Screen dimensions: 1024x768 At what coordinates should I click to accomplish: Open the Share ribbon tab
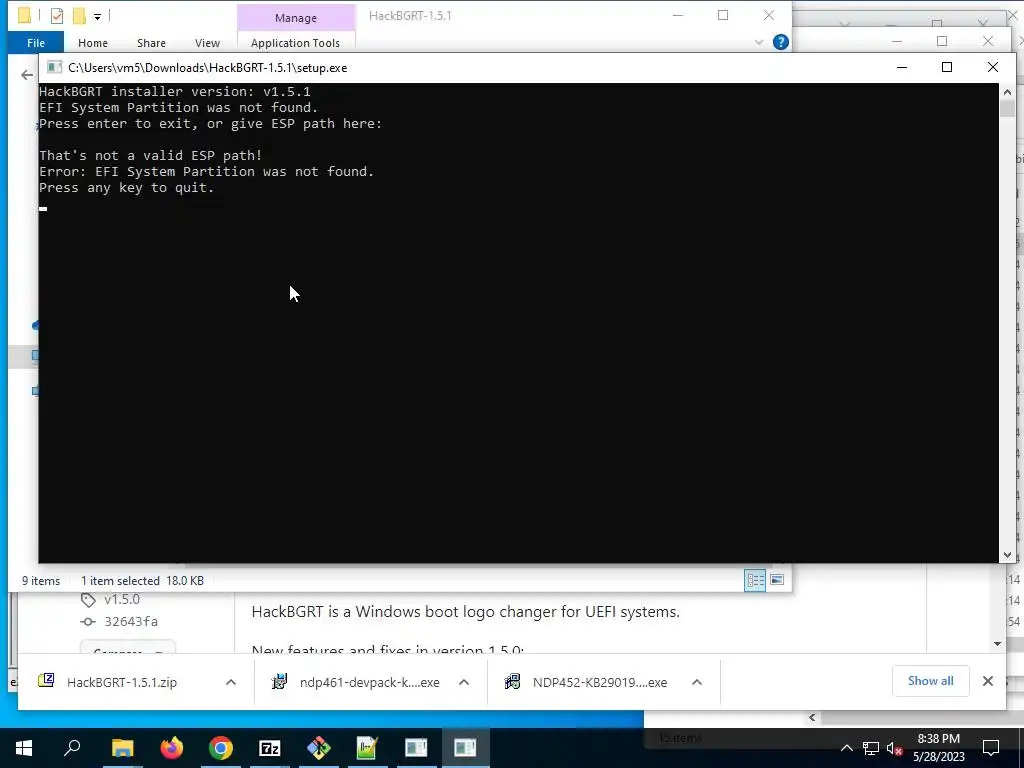tap(151, 42)
